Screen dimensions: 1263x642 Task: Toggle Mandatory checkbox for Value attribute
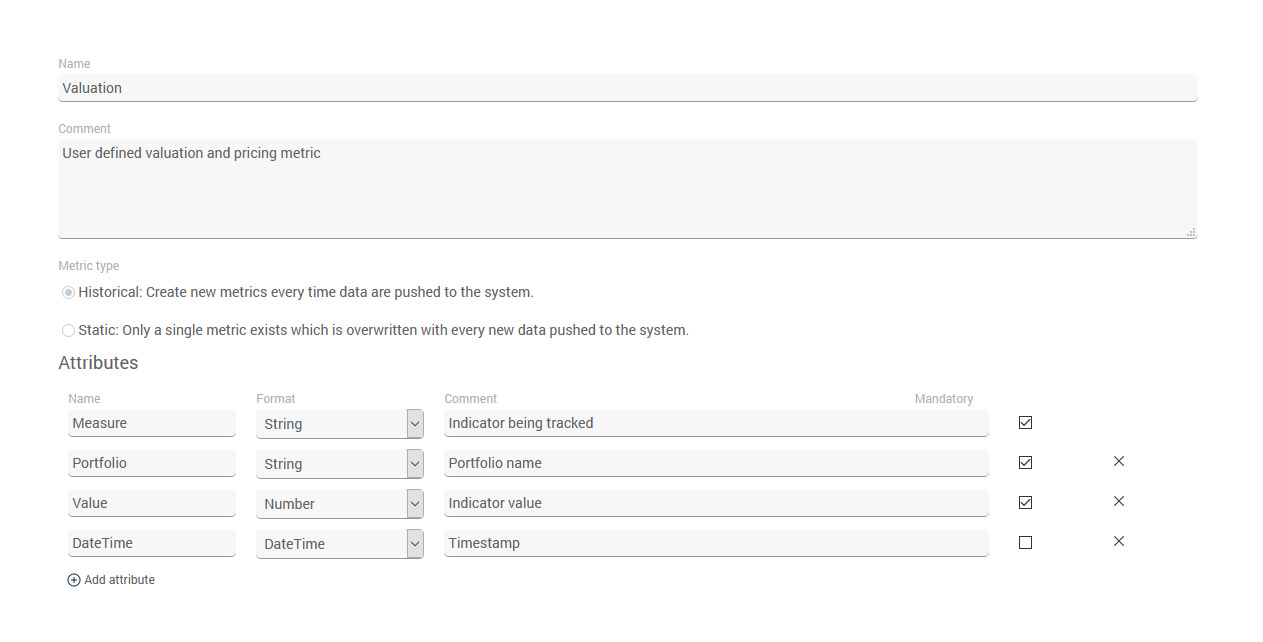tap(1025, 503)
